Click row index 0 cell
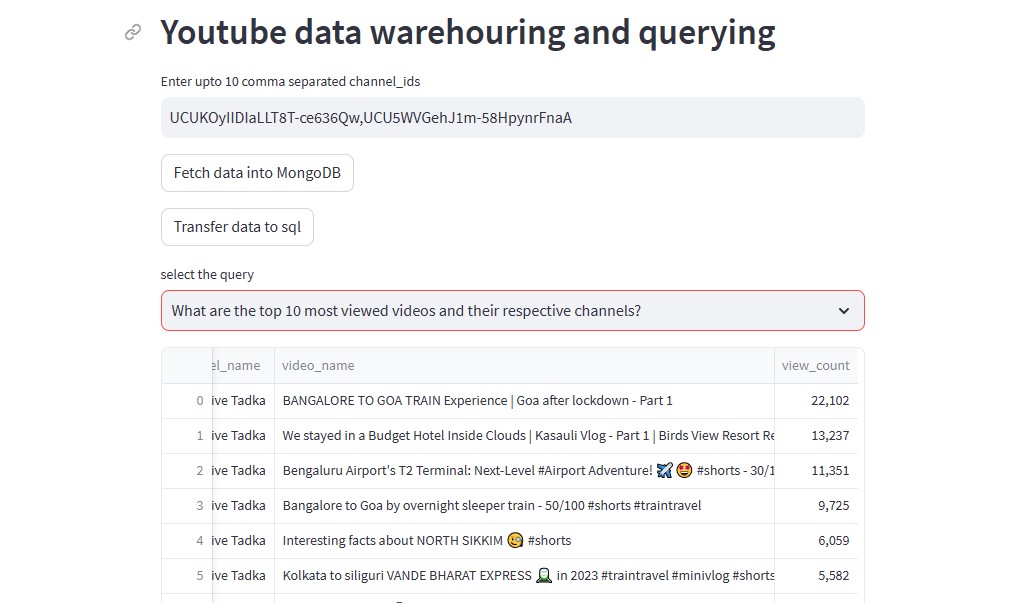 coord(189,401)
